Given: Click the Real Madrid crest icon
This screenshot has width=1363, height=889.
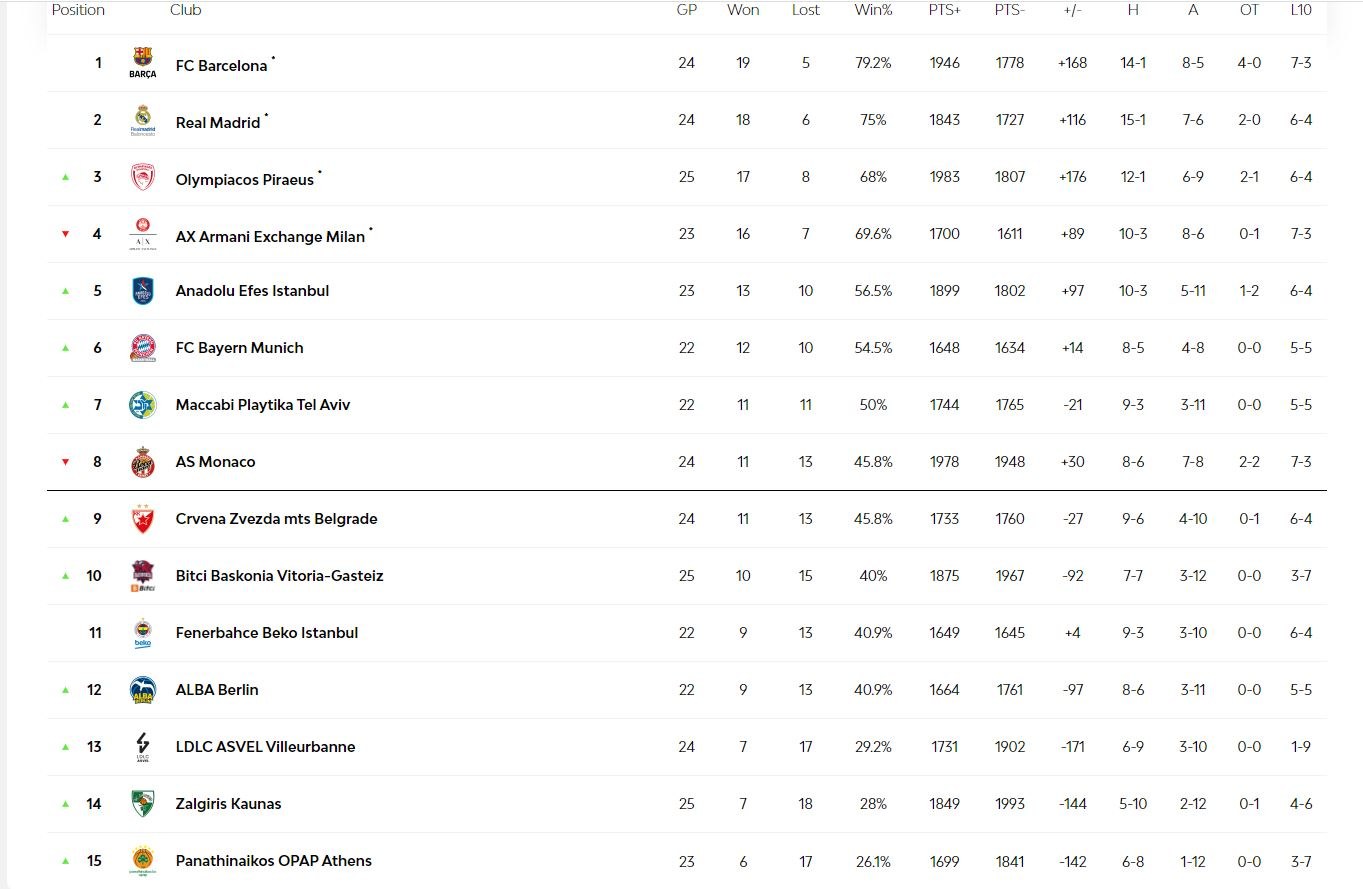Looking at the screenshot, I should pyautogui.click(x=143, y=119).
